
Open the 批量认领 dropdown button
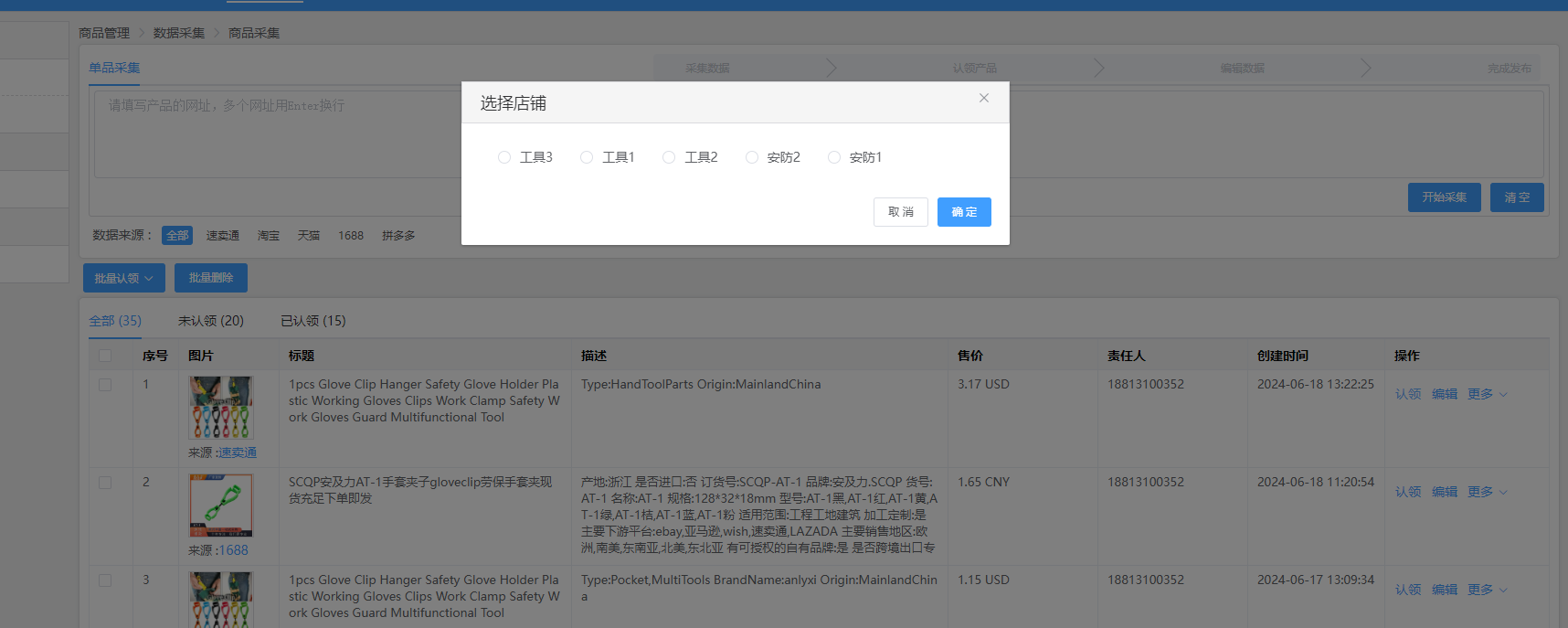(x=124, y=278)
